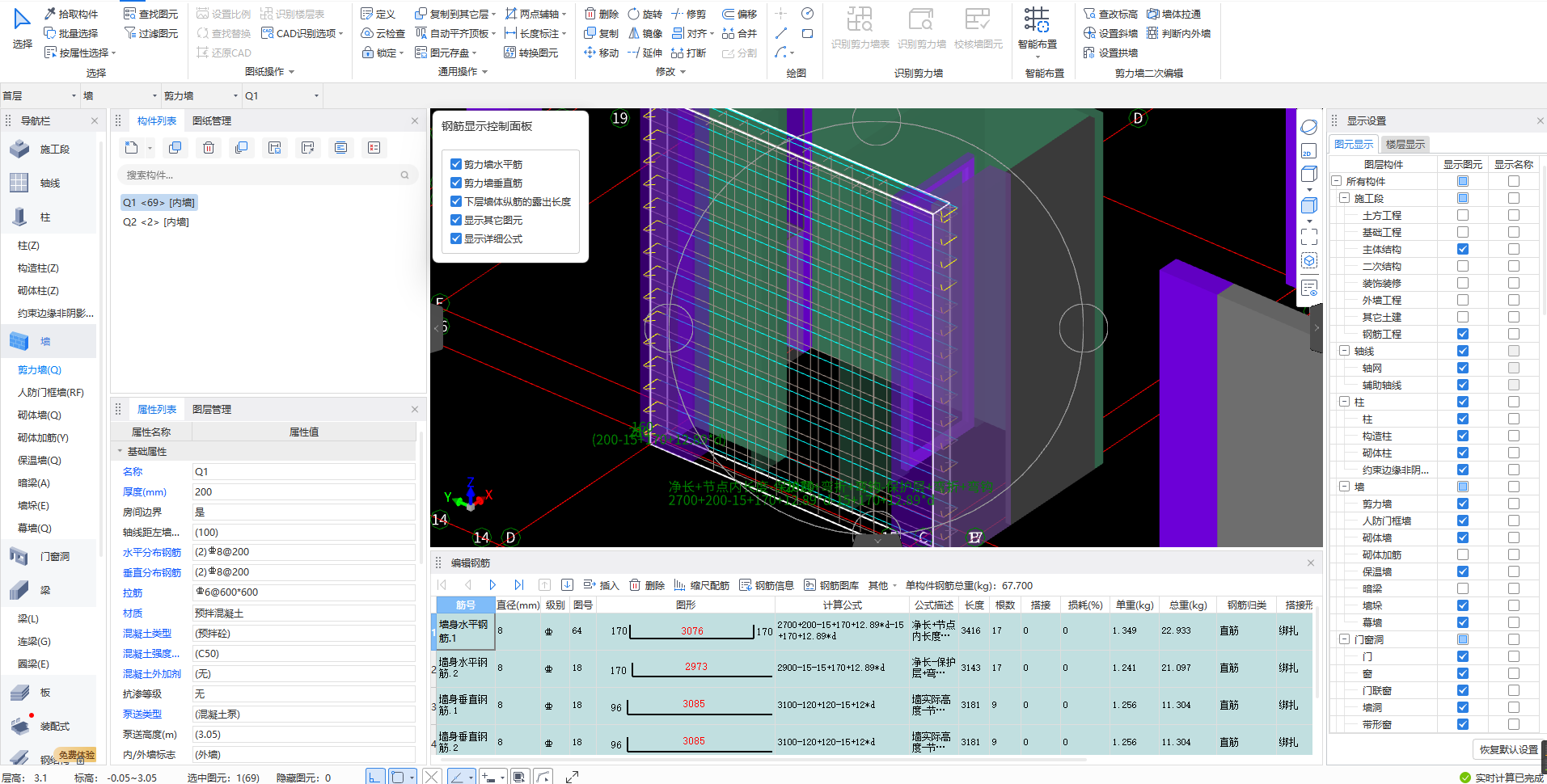Click the 过滤图元 filter icon
Image resolution: width=1547 pixels, height=784 pixels.
129,33
